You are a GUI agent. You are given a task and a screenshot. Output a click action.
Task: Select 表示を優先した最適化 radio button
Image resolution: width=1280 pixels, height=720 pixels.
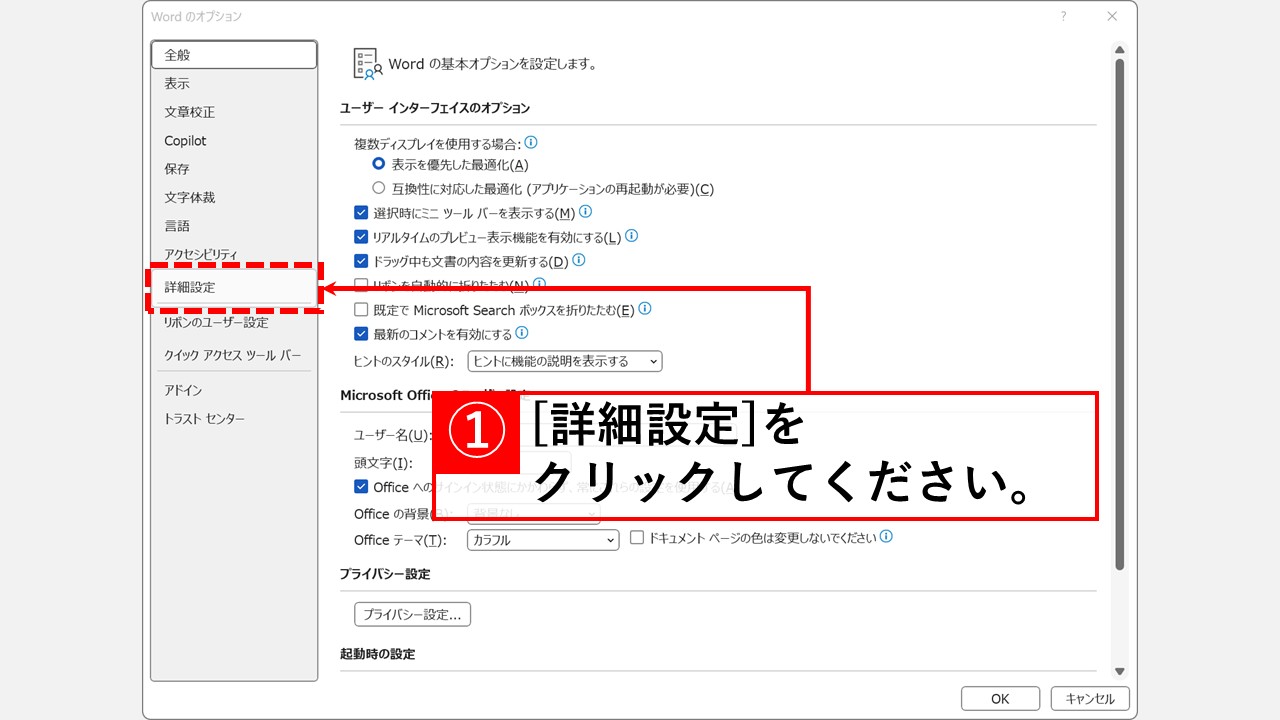click(x=379, y=164)
